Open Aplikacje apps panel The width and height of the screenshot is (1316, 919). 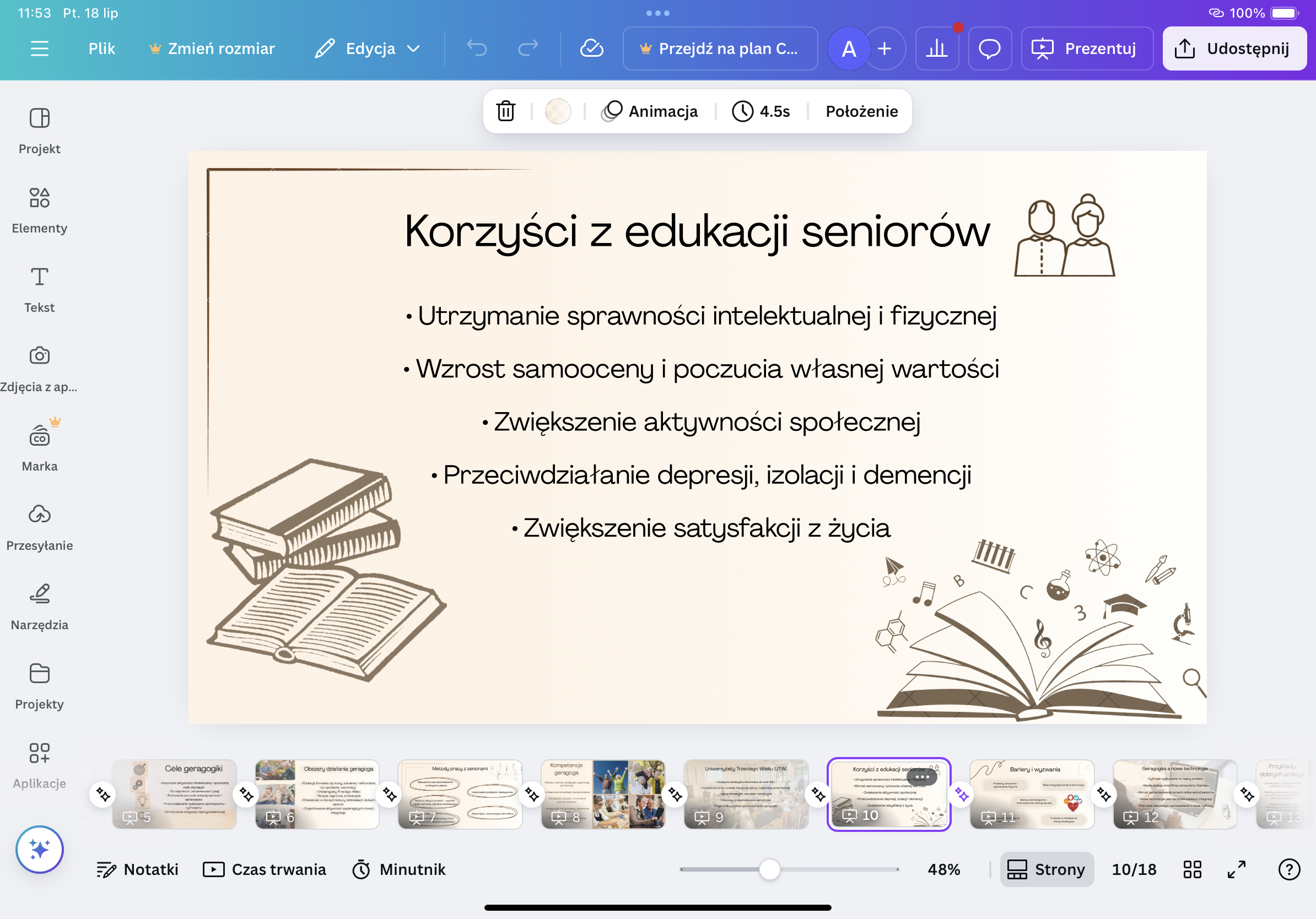tap(39, 765)
